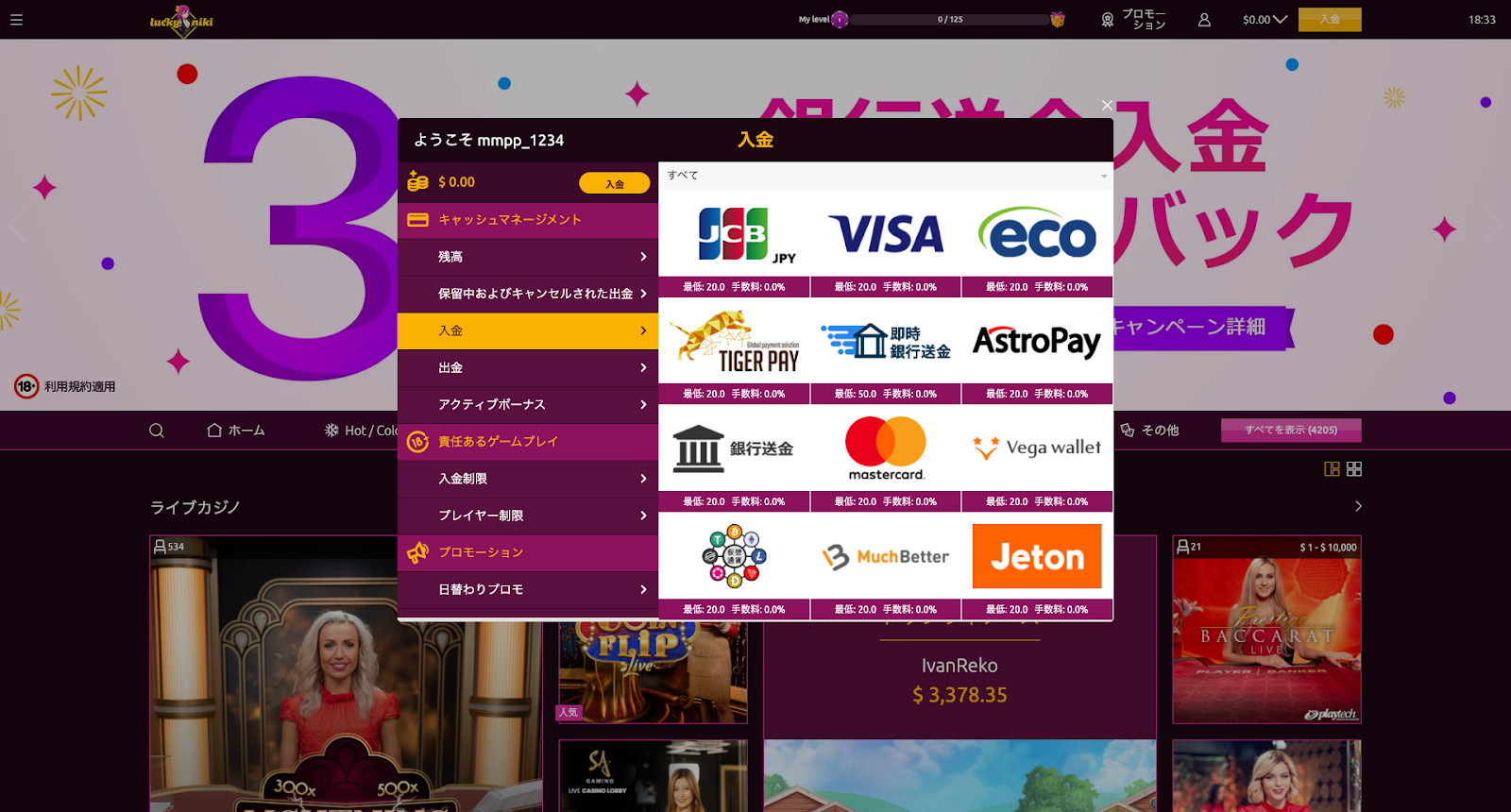Click the coins balance icon in the dialog

(417, 181)
